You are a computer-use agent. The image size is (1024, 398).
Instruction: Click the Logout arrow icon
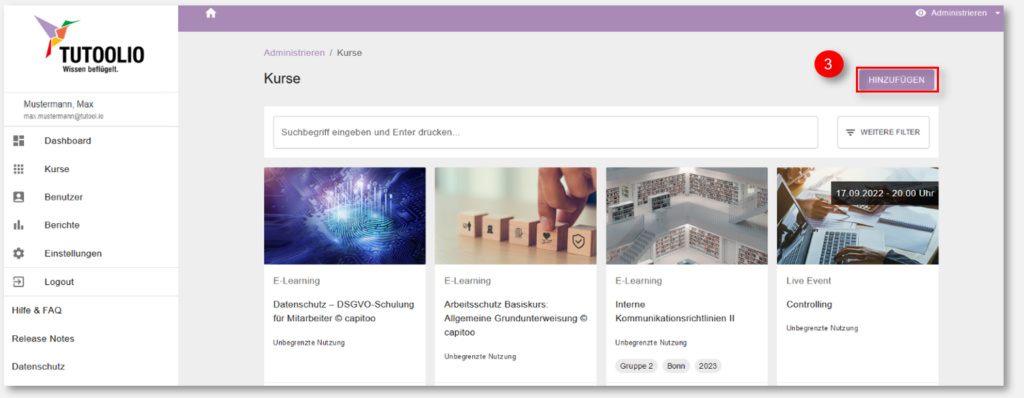pos(18,282)
